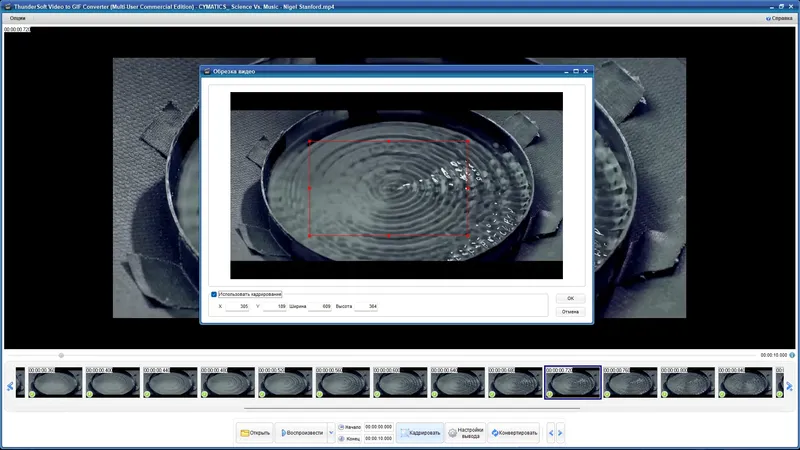Screen dimensions: 800x450
Task: Open the dropdown arrow beside Воспроизвести
Action: tap(330, 433)
